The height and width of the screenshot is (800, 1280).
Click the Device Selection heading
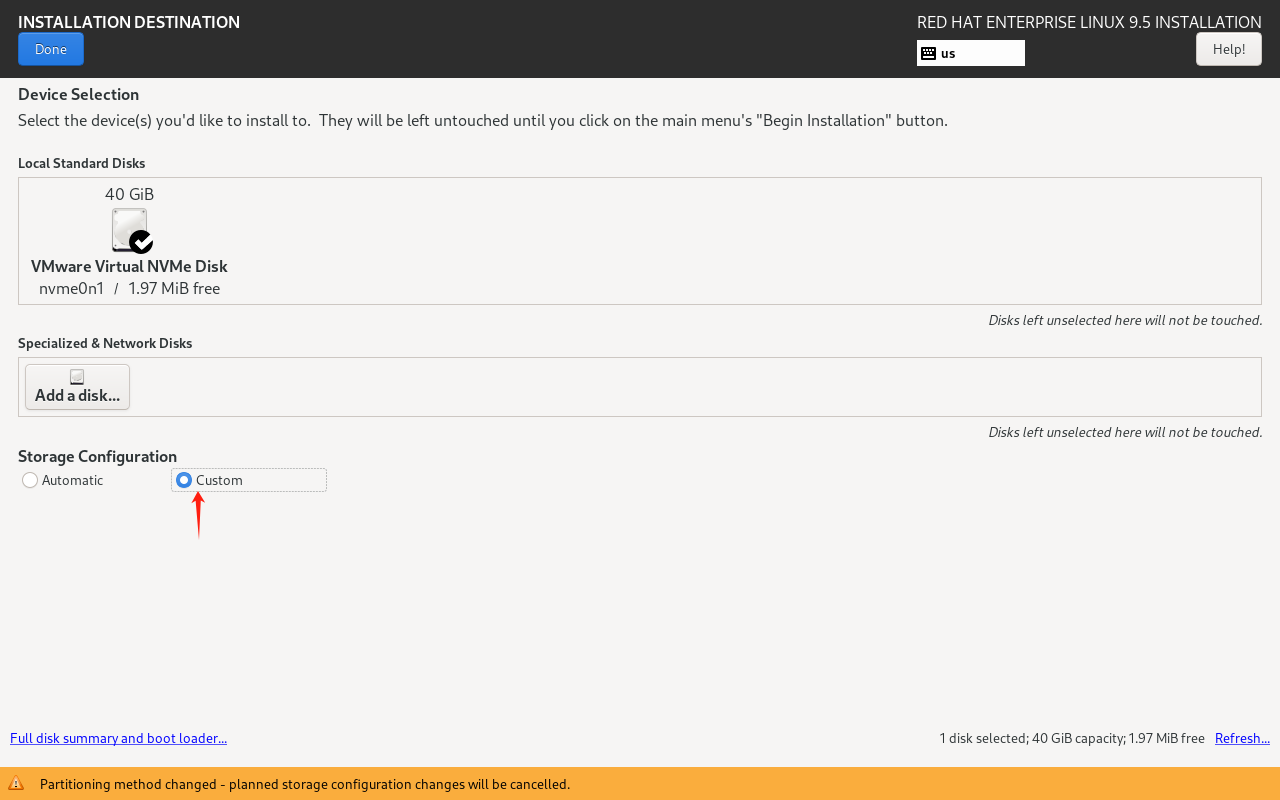coord(78,94)
